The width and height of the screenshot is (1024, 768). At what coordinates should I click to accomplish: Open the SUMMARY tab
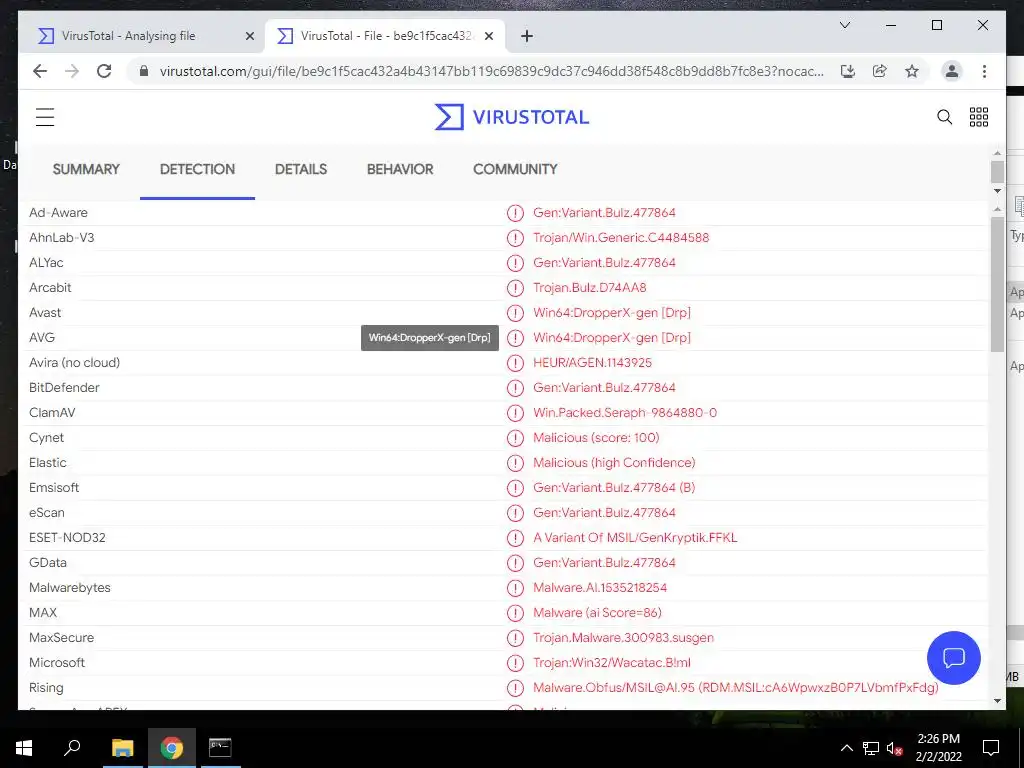86,169
